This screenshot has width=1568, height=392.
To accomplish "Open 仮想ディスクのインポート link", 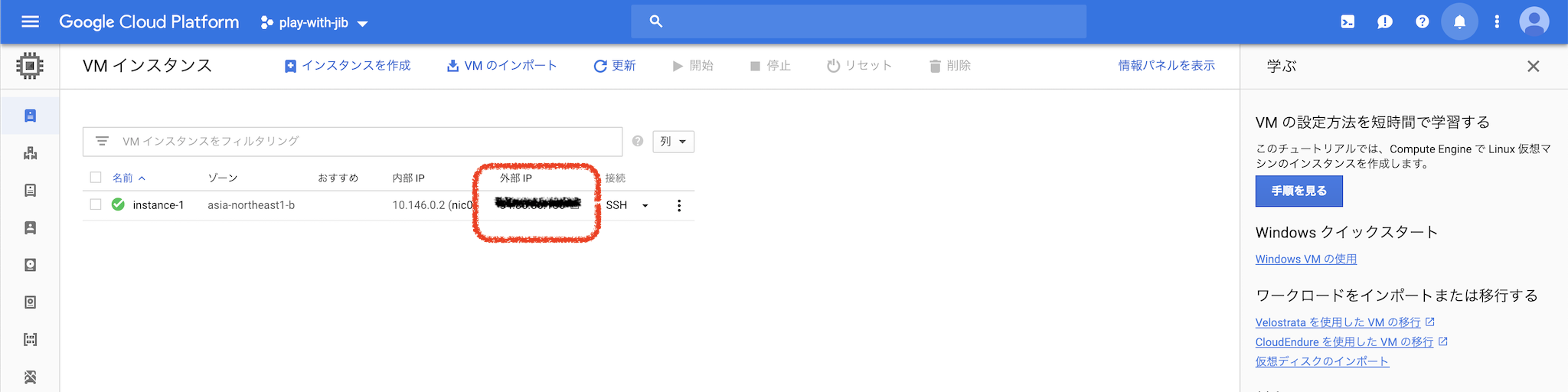I will 1322,361.
